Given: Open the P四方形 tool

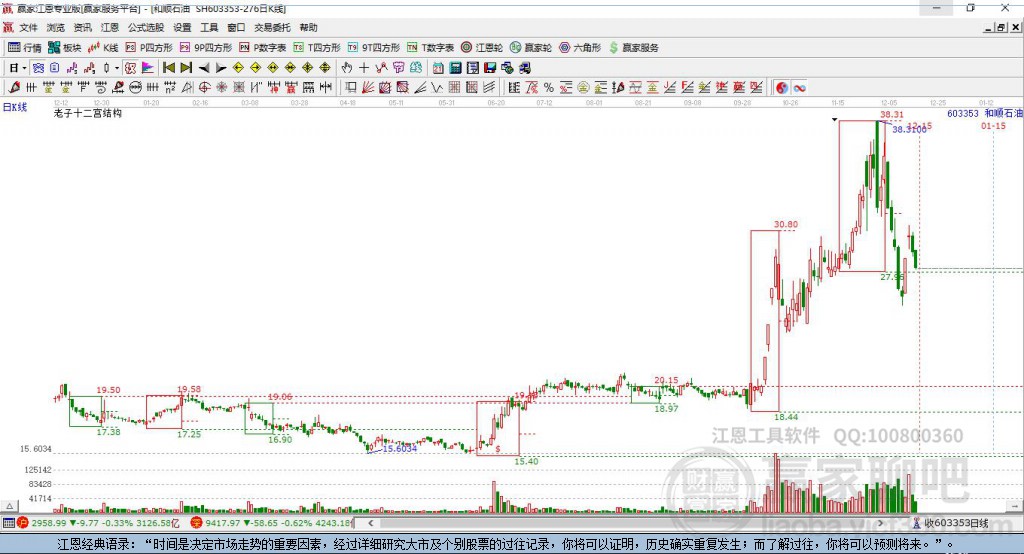Looking at the screenshot, I should [x=149, y=48].
